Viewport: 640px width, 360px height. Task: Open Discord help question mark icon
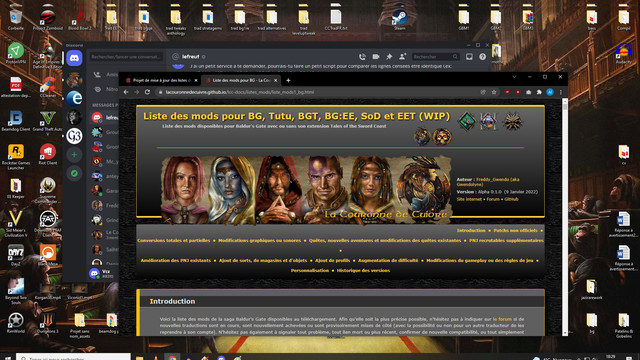coord(482,57)
